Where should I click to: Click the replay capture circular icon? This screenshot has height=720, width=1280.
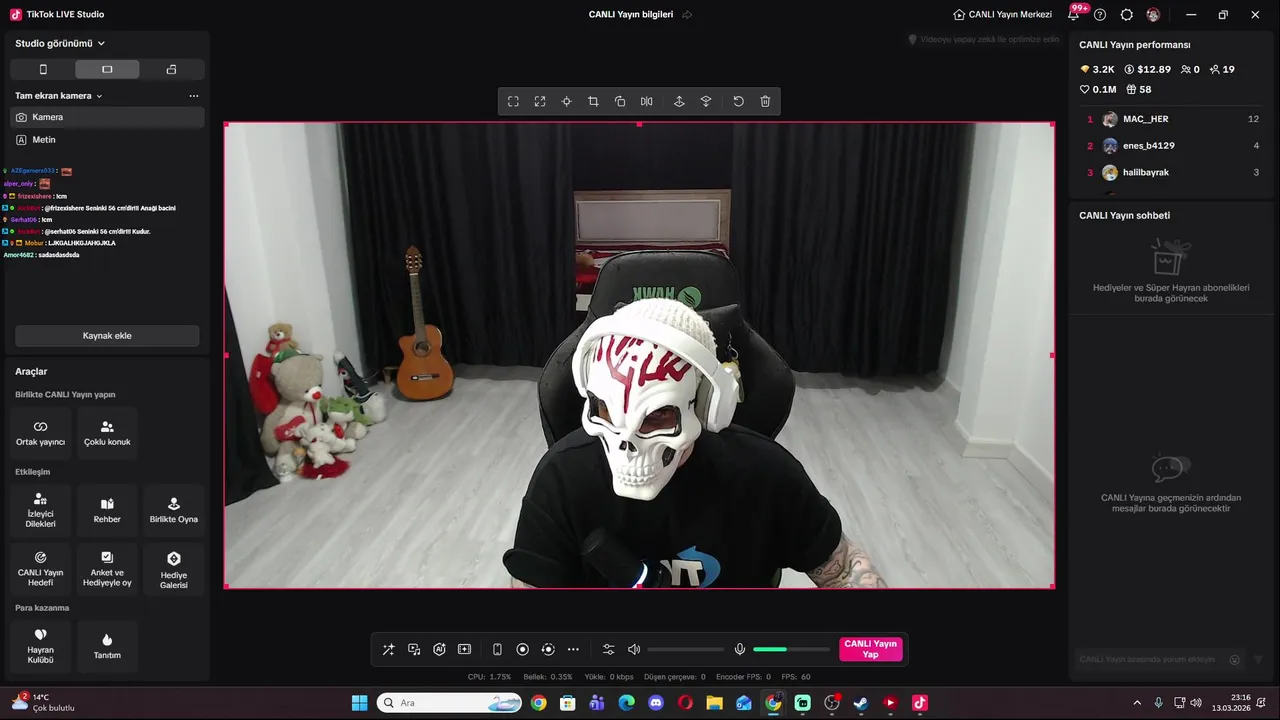(x=548, y=649)
